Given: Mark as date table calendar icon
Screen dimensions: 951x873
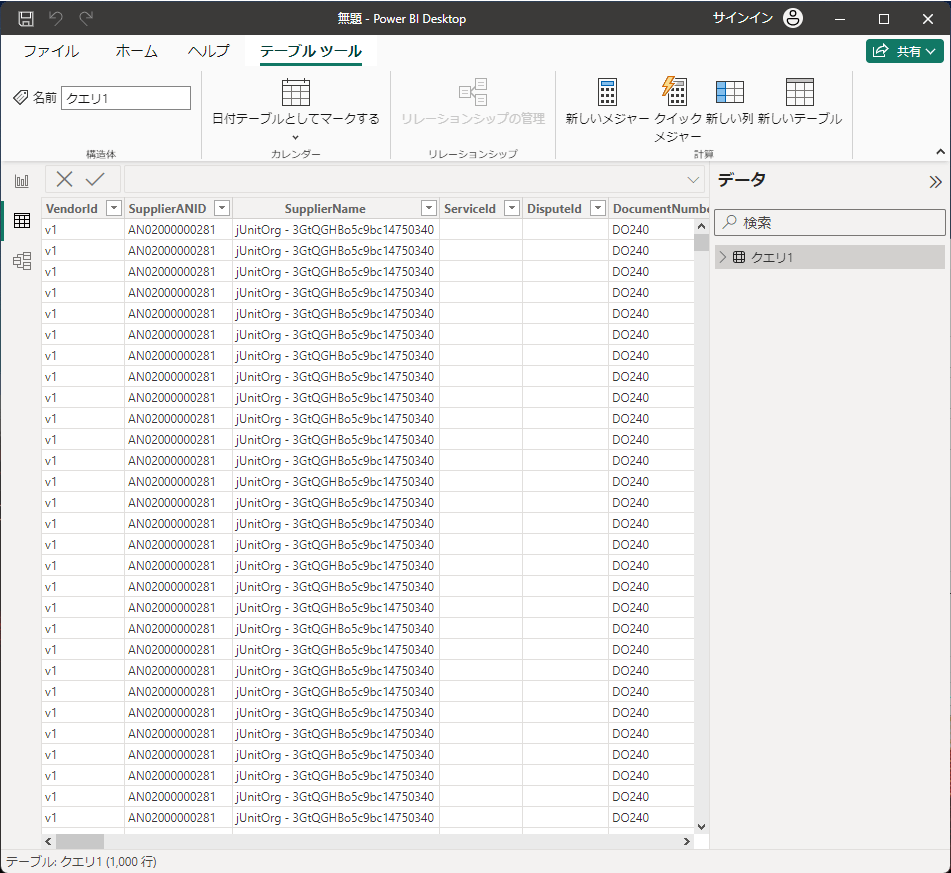Looking at the screenshot, I should (296, 92).
